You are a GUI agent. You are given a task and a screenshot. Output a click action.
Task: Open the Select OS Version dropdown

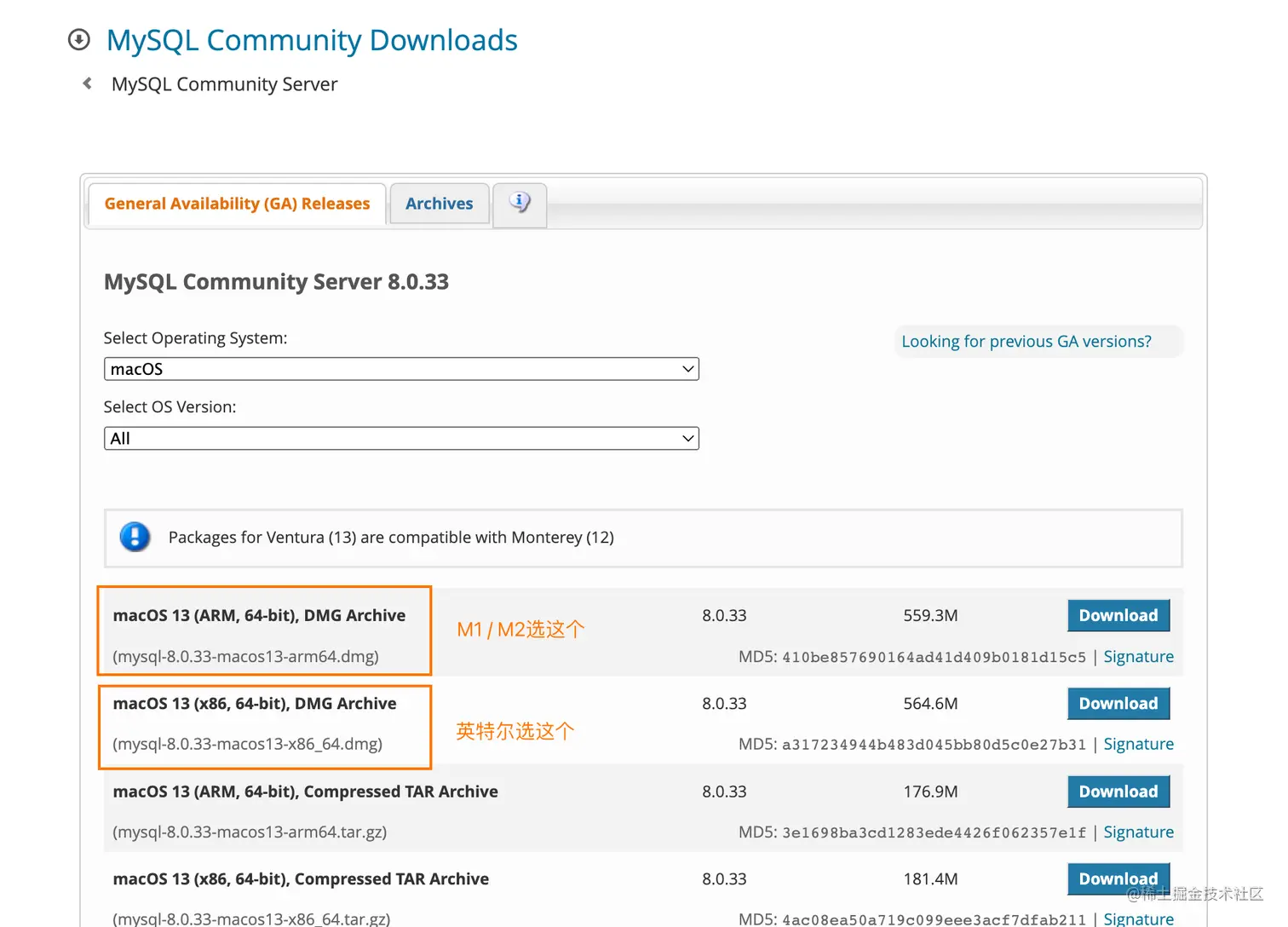401,438
